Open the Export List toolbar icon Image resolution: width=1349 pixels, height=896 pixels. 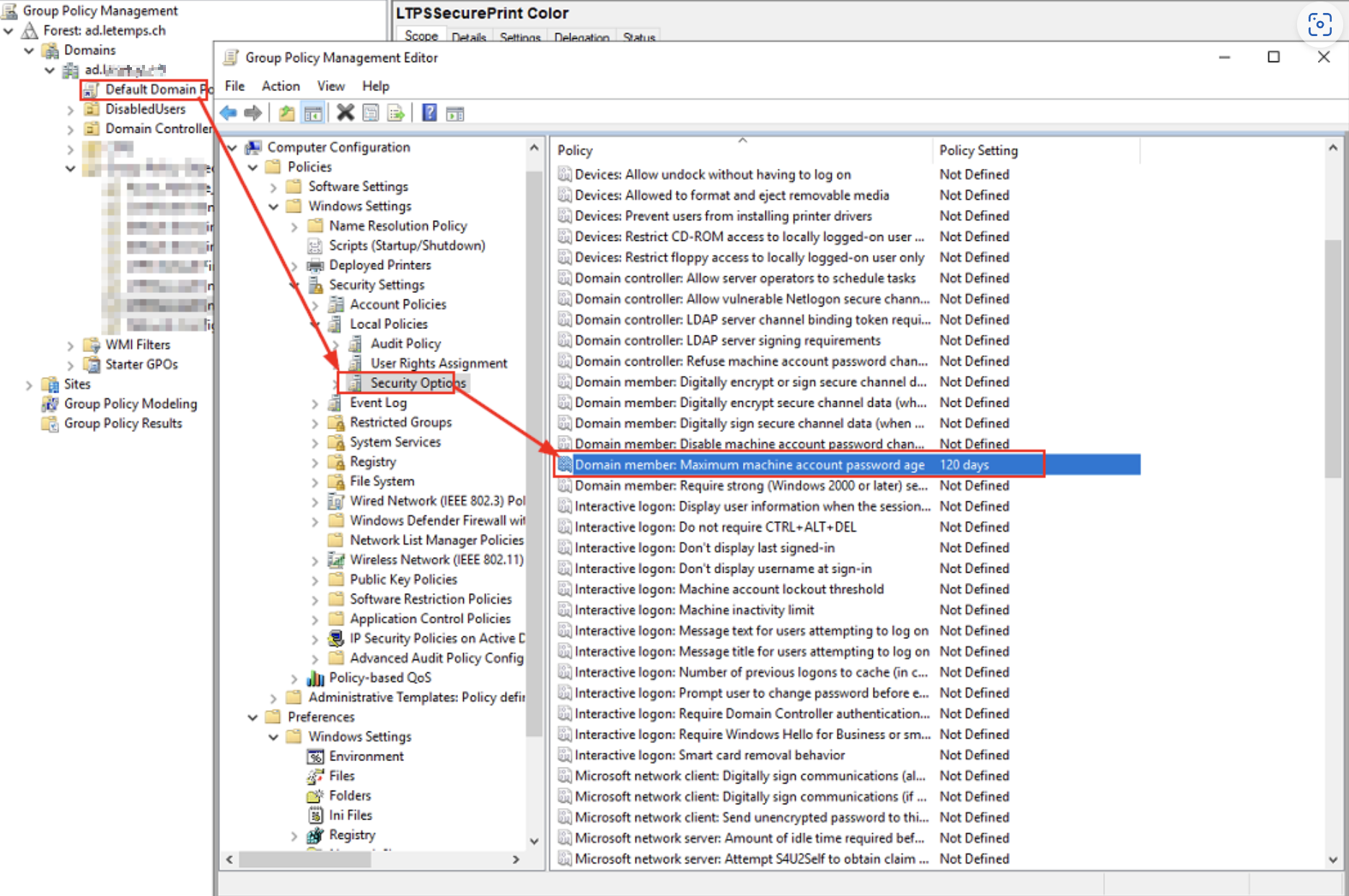click(x=395, y=112)
